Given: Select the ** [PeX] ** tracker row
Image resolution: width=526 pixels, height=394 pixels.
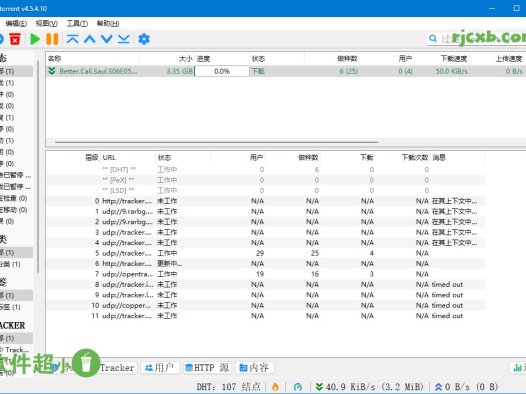Looking at the screenshot, I should 266,180.
